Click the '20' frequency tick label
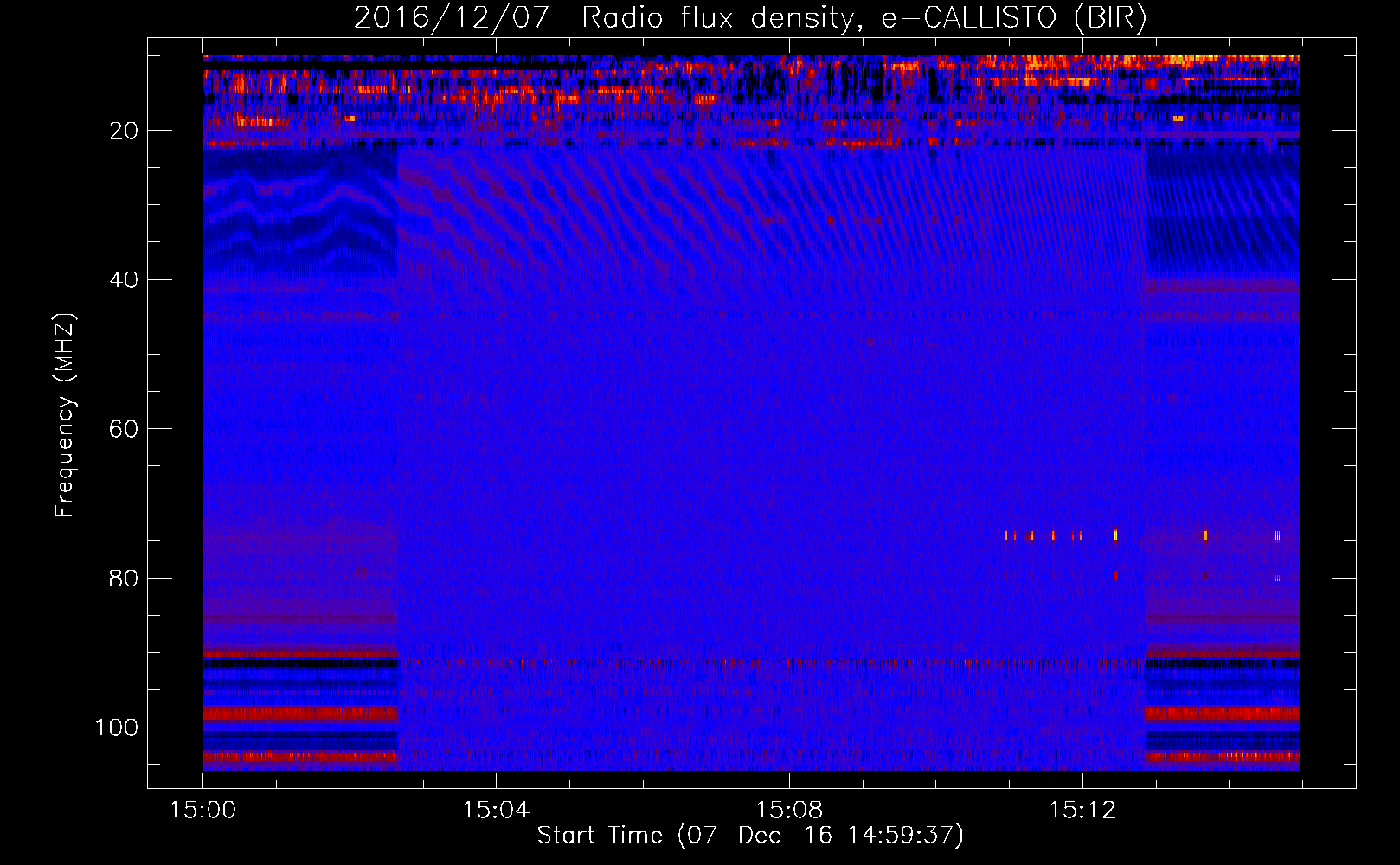1400x865 pixels. (125, 131)
